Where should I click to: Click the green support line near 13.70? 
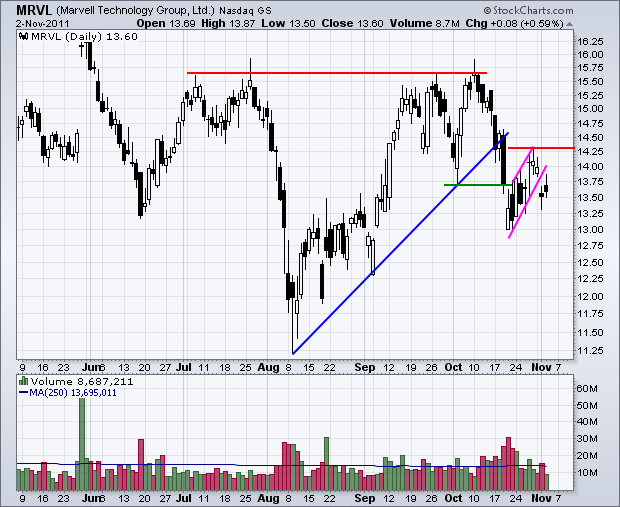[477, 185]
